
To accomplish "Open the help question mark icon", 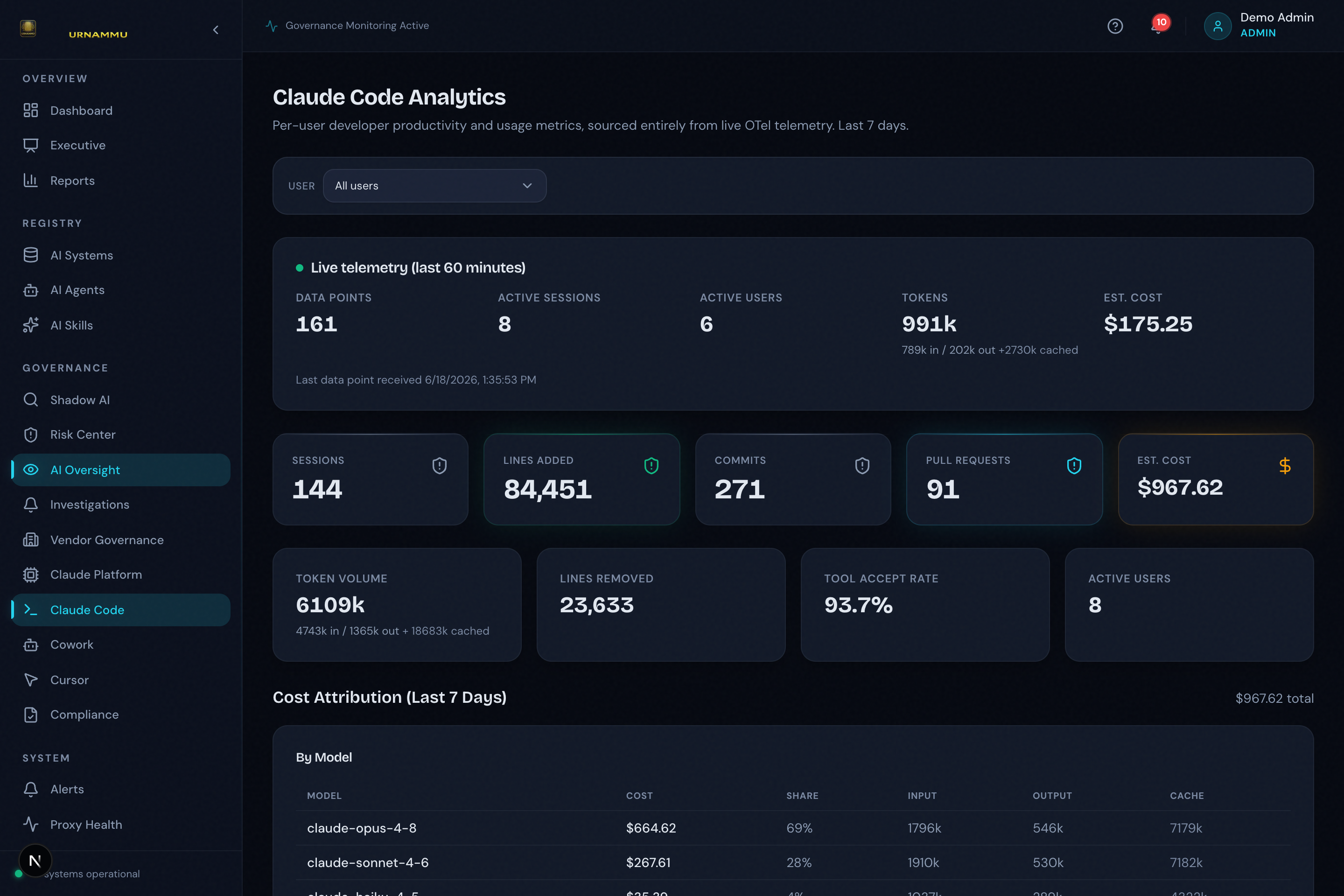I will (x=1115, y=26).
